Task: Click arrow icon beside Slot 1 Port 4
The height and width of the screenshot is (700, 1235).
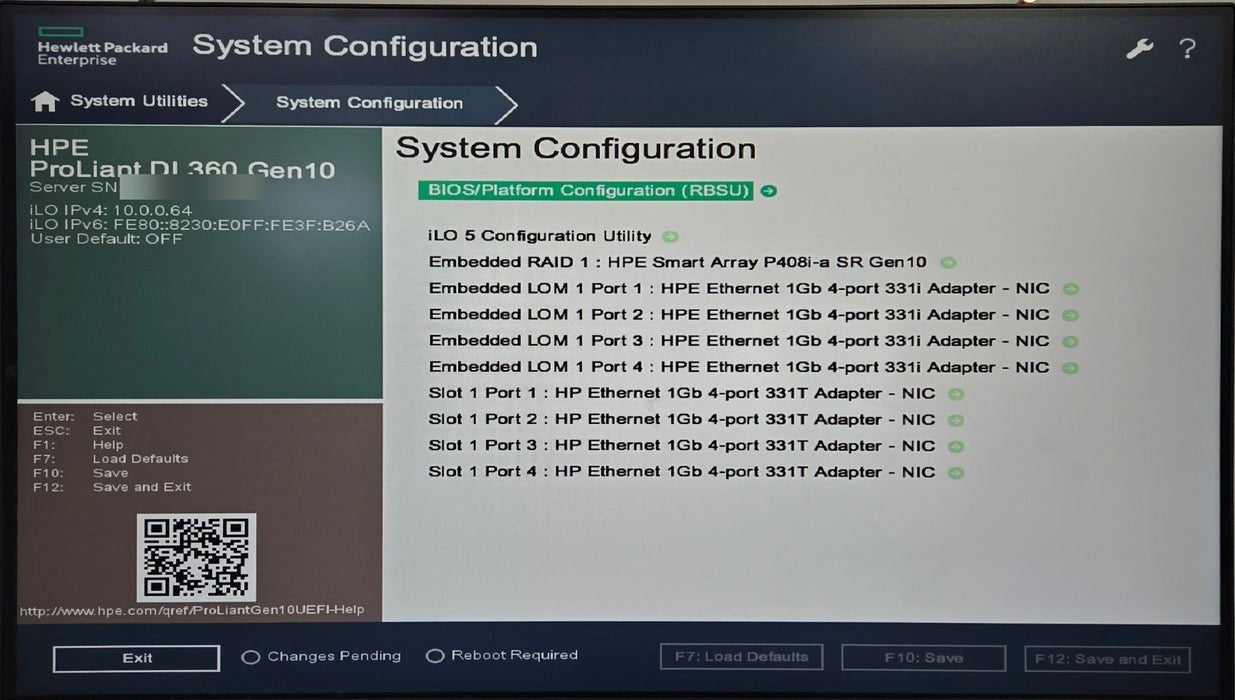Action: click(955, 473)
